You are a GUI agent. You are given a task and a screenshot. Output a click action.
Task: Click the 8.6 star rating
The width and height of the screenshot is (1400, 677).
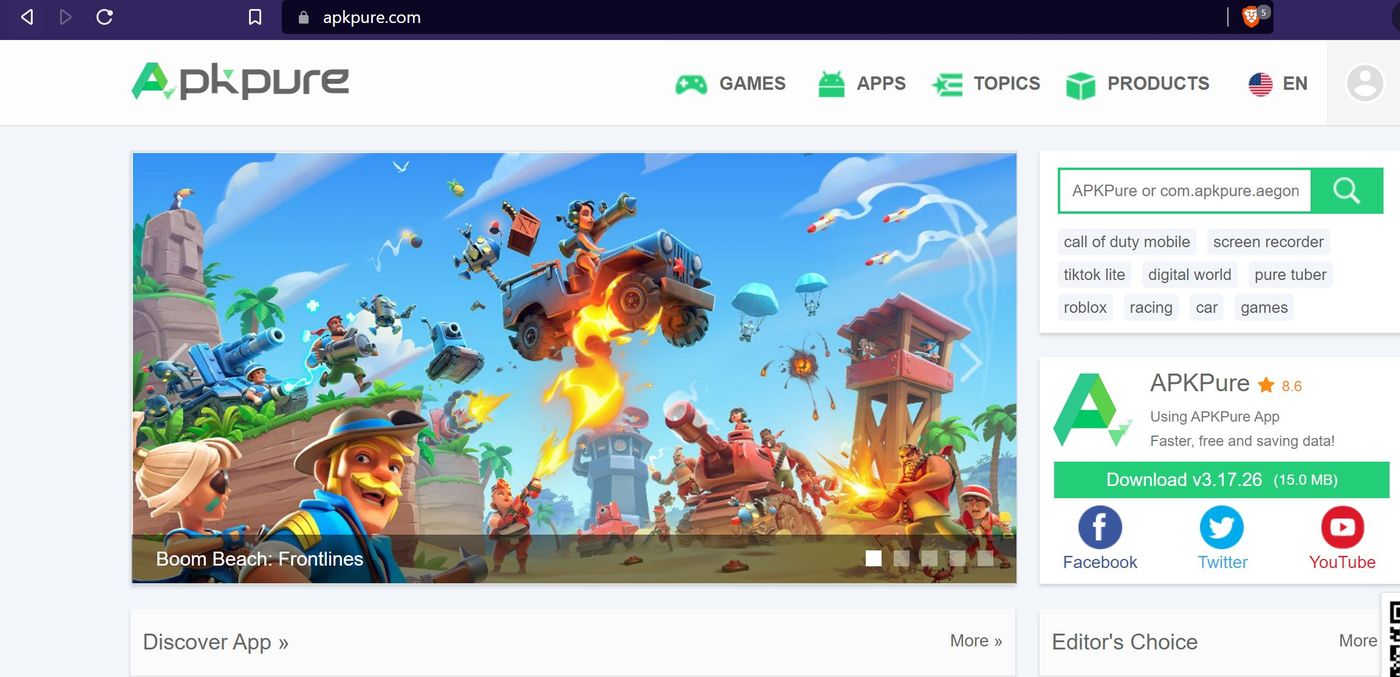point(1280,385)
